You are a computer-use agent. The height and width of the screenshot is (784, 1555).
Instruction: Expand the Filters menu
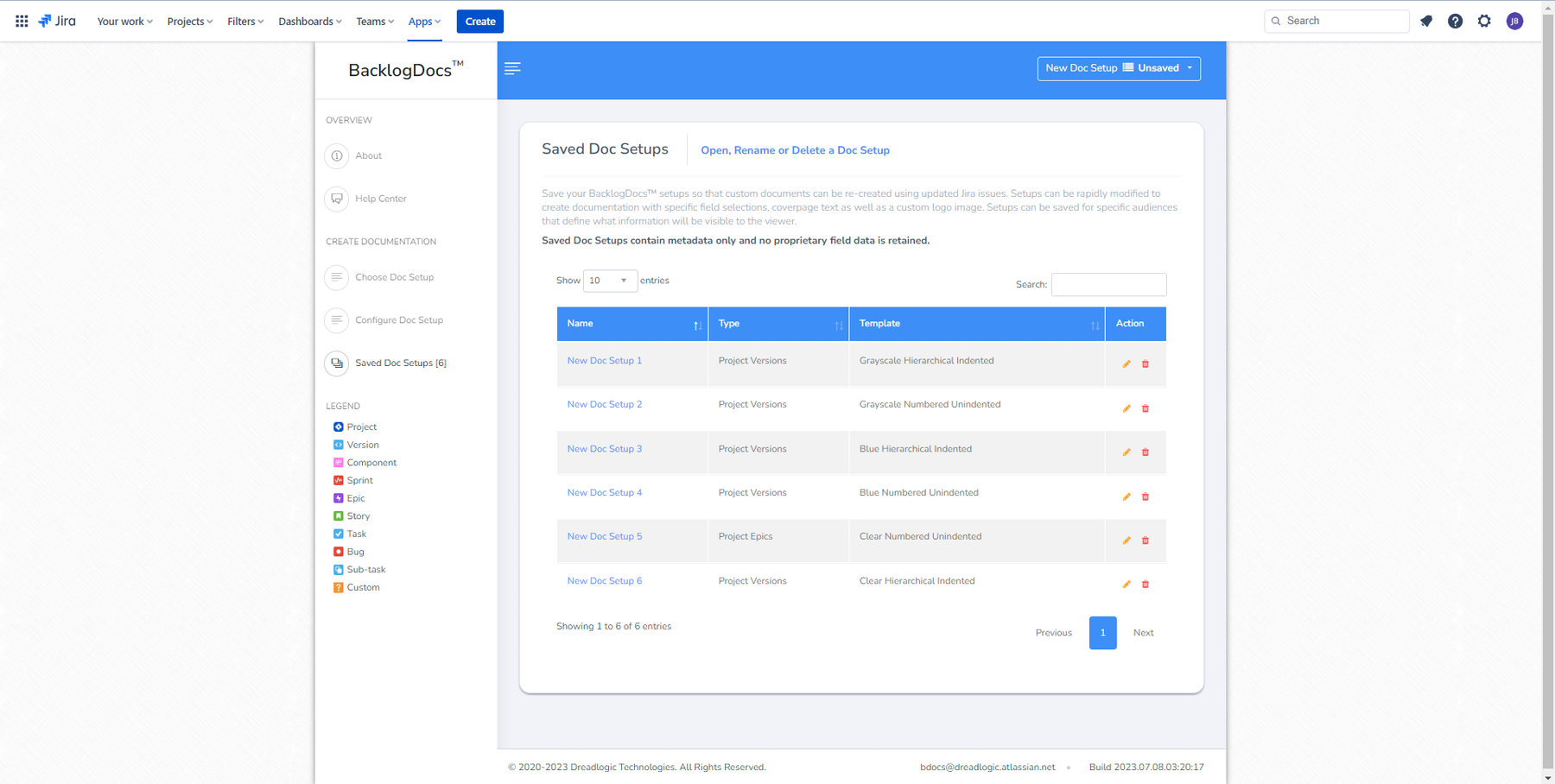(245, 21)
